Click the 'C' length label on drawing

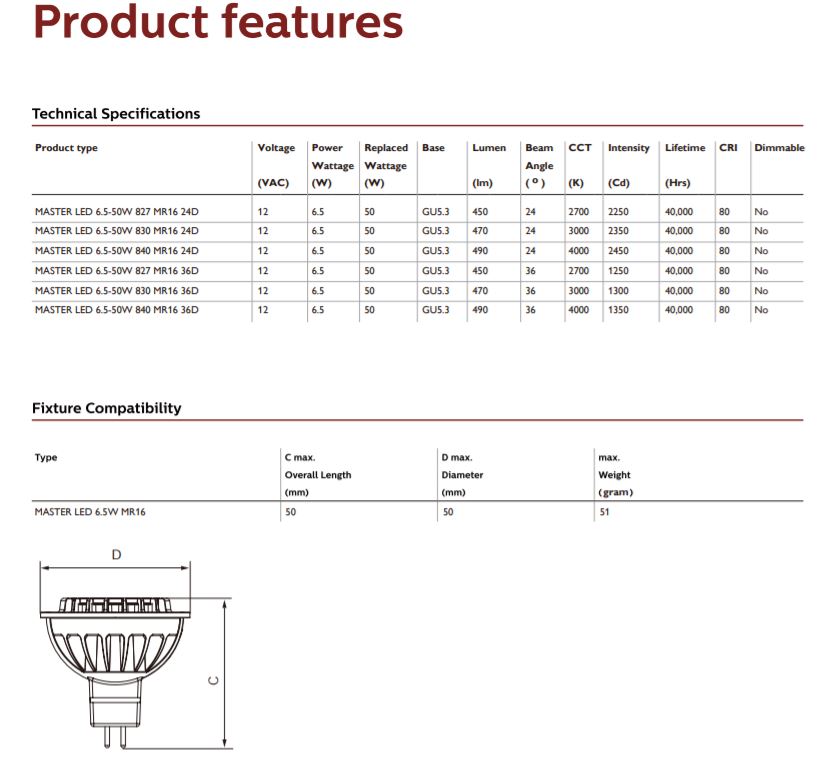point(213,680)
